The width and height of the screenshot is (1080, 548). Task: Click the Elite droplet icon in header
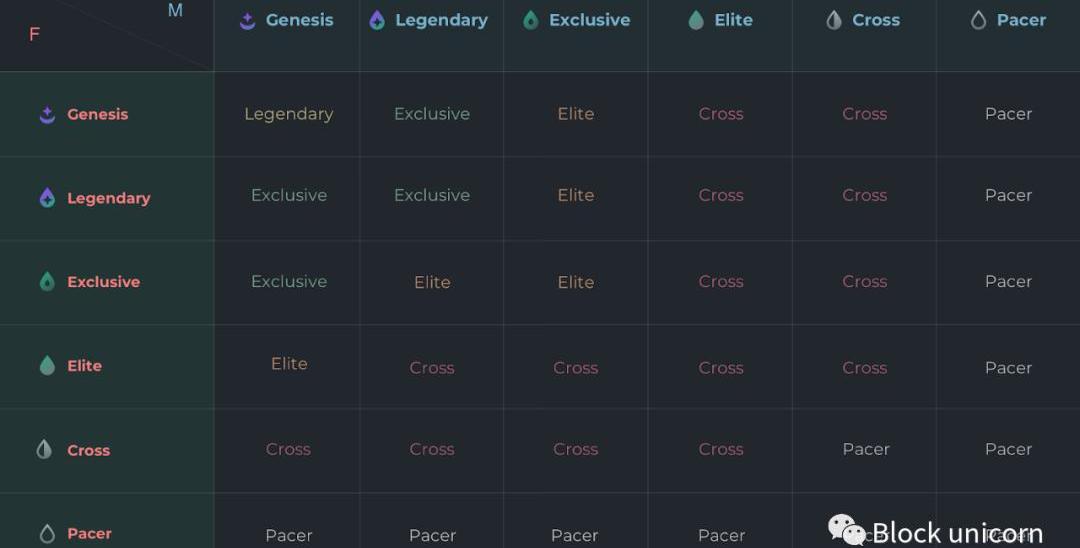(x=696, y=20)
